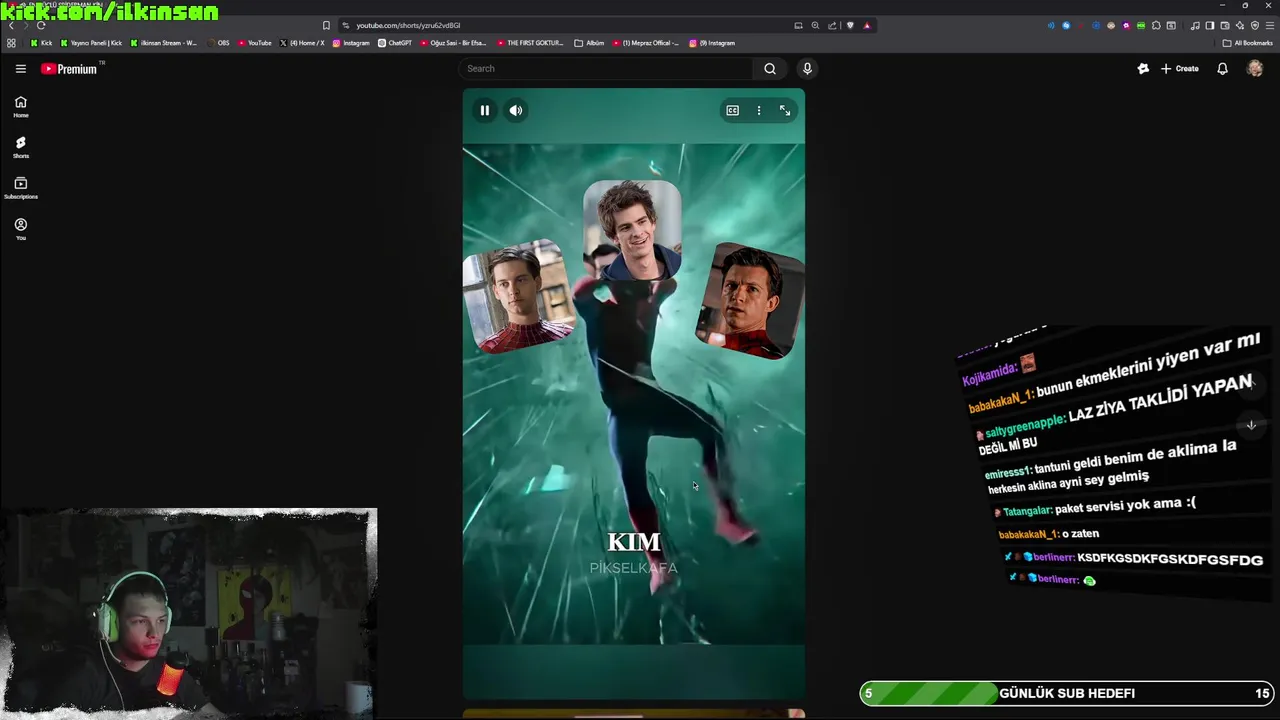The image size is (1280, 720).
Task: Open the Create menu
Action: pyautogui.click(x=1180, y=68)
